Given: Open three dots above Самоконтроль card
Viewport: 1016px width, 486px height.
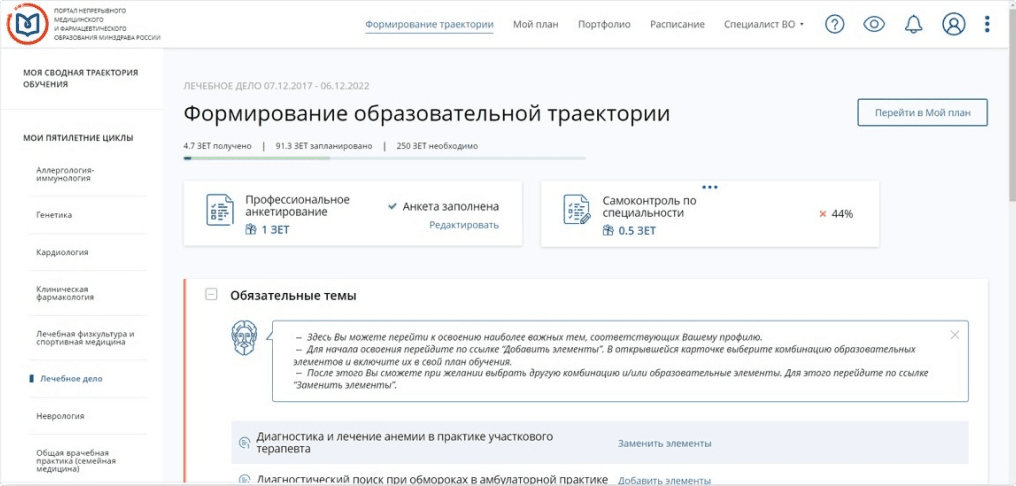Looking at the screenshot, I should coord(710,187).
